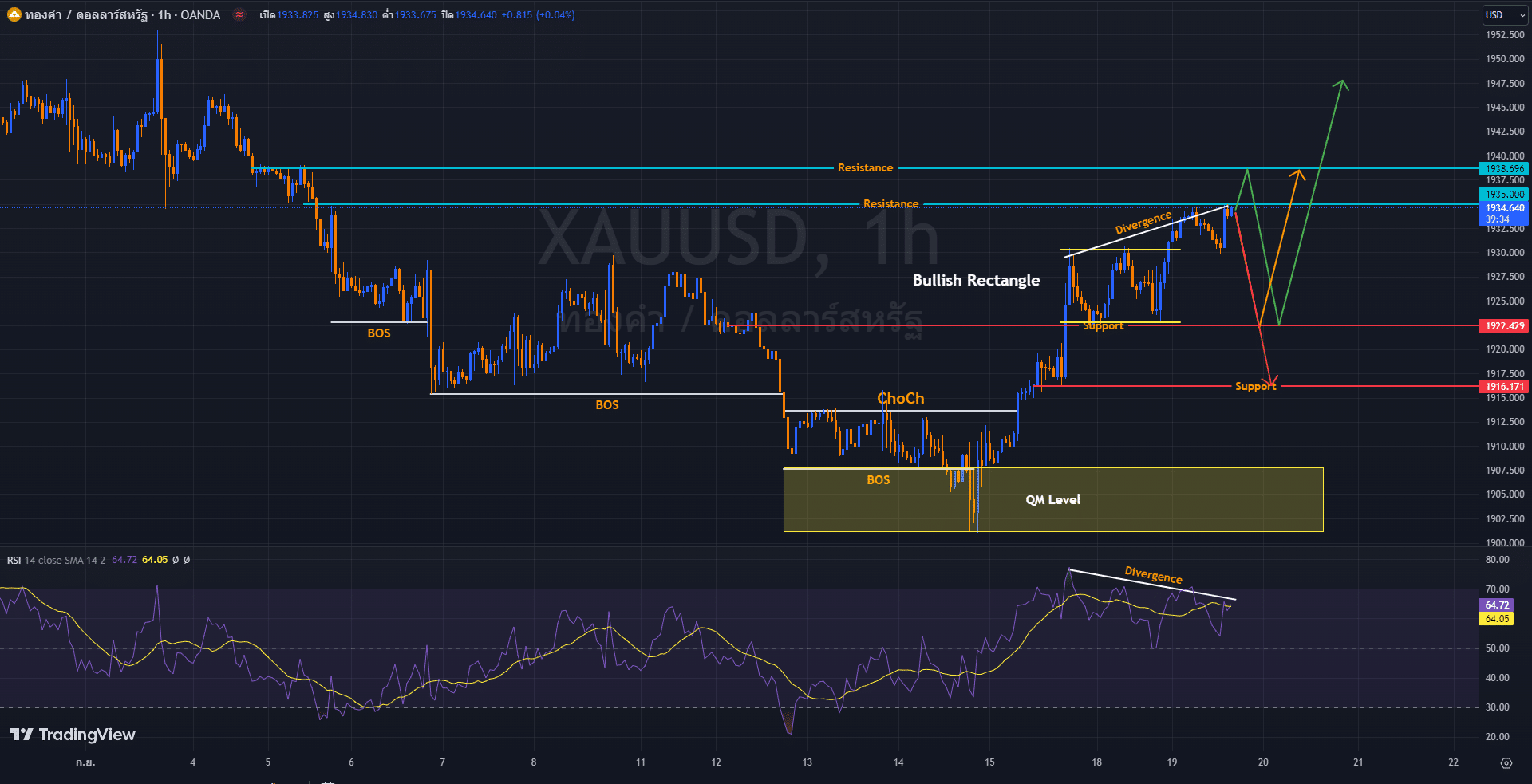Click the Divergence label on RSI pane
Viewport: 1532px width, 784px height.
coord(1154,575)
